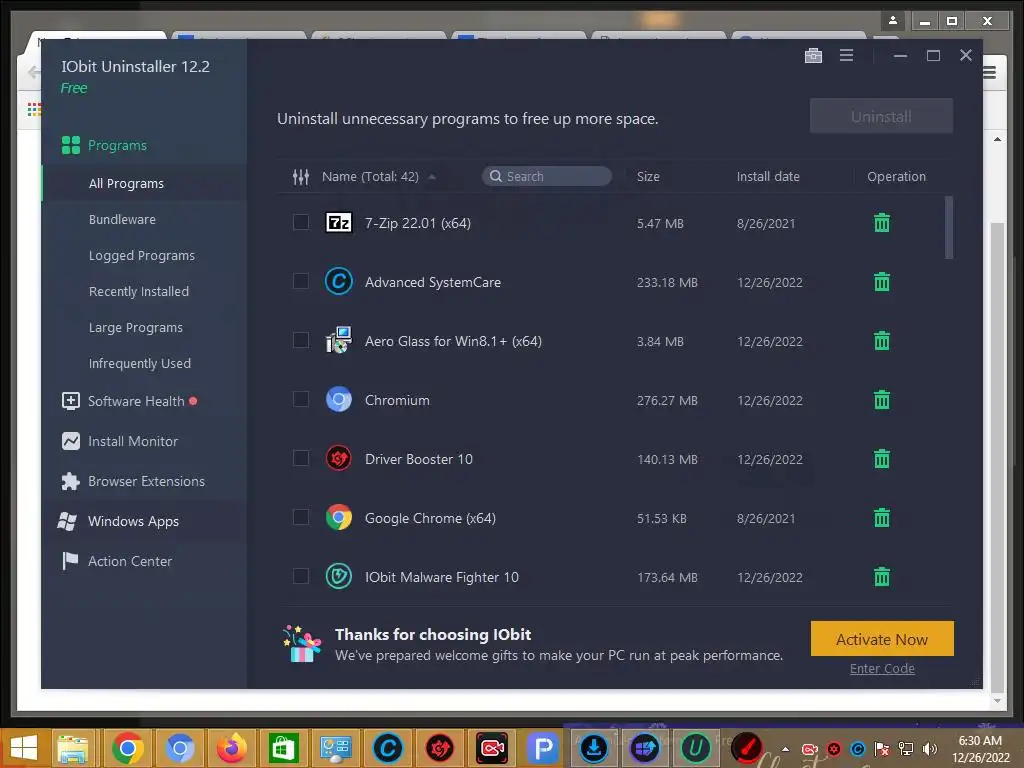The image size is (1024, 768).
Task: Select Recently Installed in sidebar
Action: 138,291
